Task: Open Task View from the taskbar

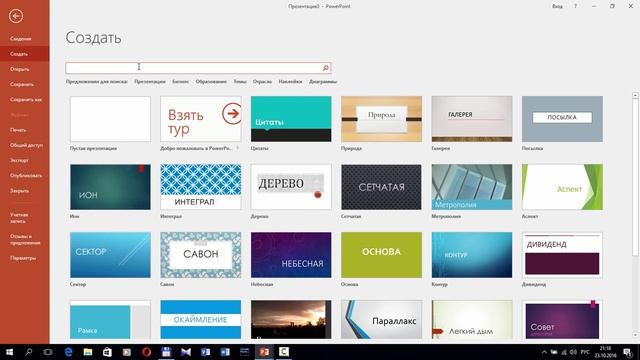Action: click(x=48, y=352)
